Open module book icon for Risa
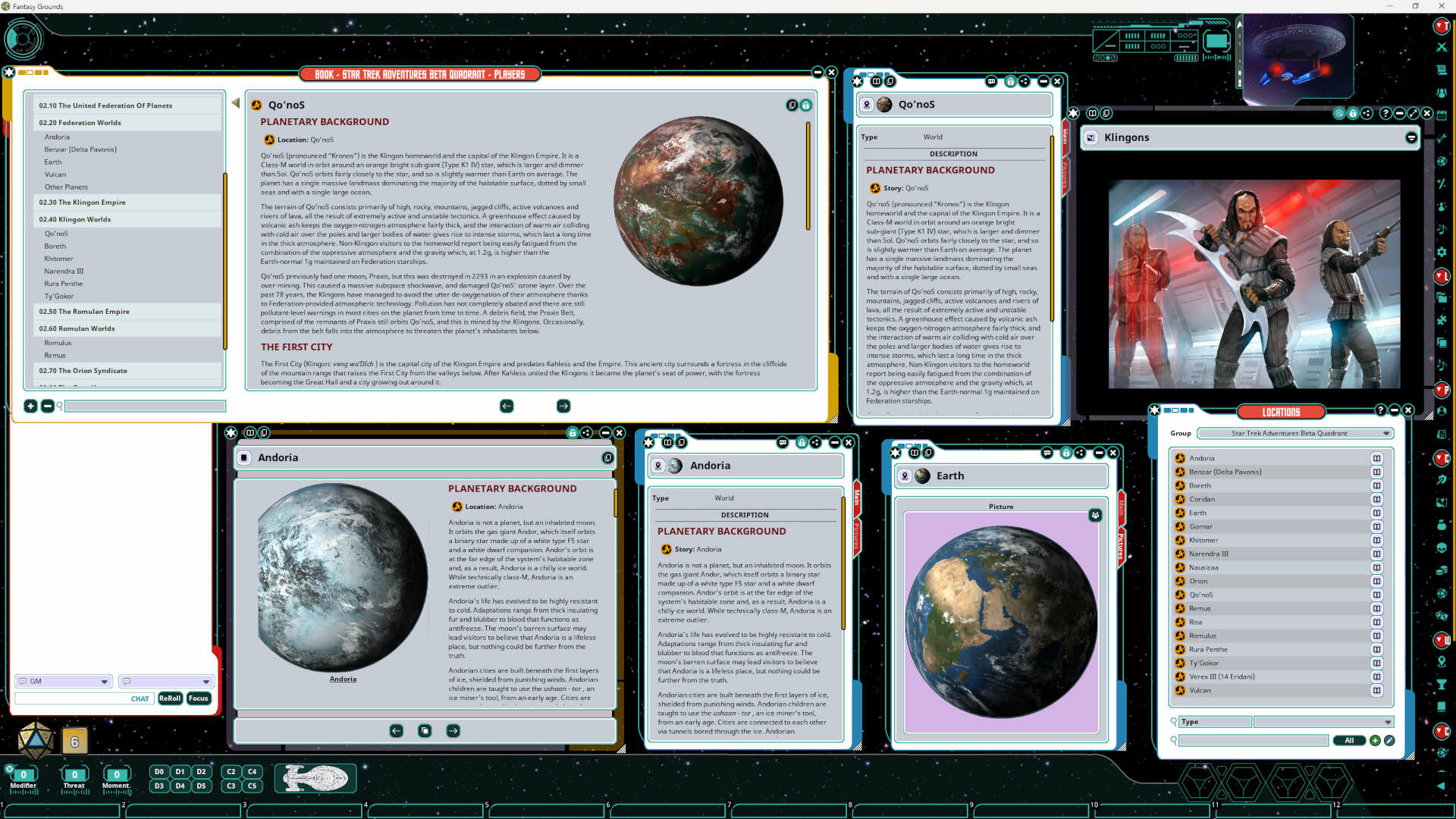Viewport: 1456px width, 819px height. tap(1376, 623)
